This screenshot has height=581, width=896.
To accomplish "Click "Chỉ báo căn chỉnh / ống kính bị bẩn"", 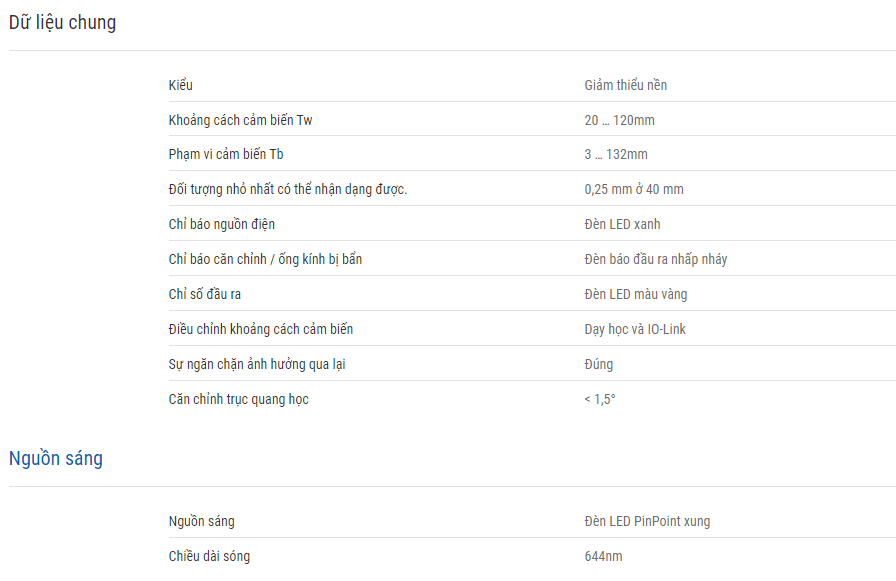I will [x=265, y=259].
